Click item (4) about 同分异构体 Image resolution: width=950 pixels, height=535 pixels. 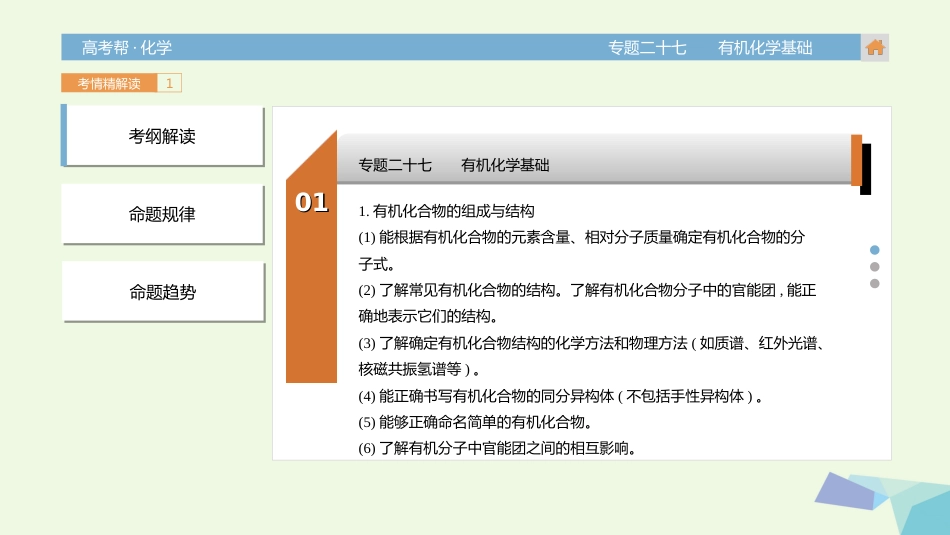pyautogui.click(x=560, y=396)
